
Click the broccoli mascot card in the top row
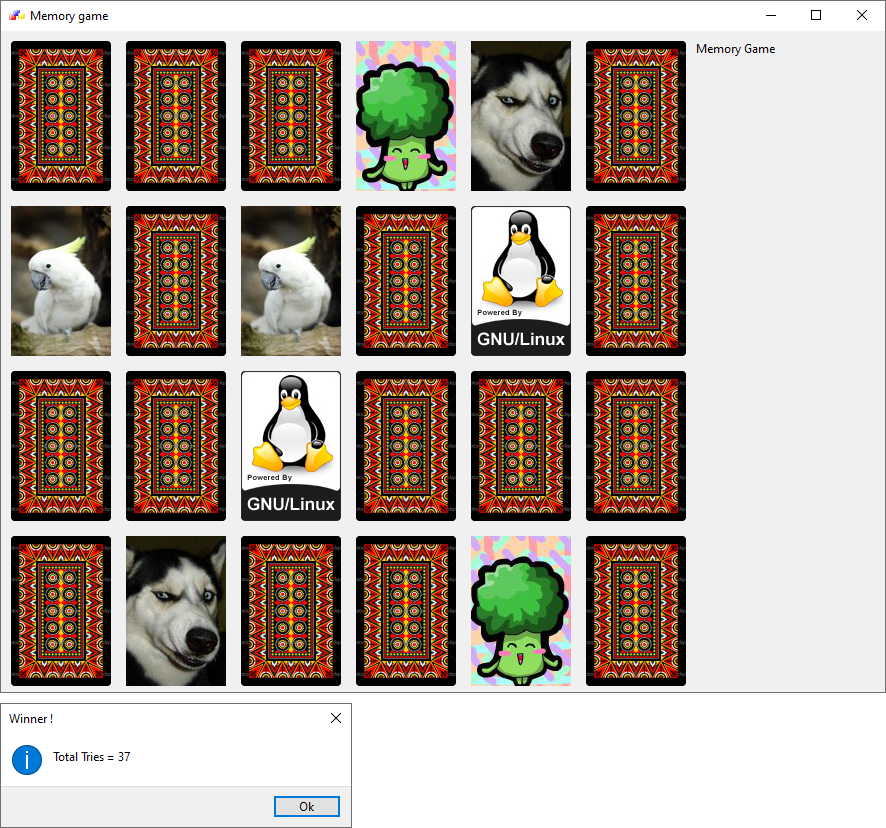pyautogui.click(x=405, y=115)
